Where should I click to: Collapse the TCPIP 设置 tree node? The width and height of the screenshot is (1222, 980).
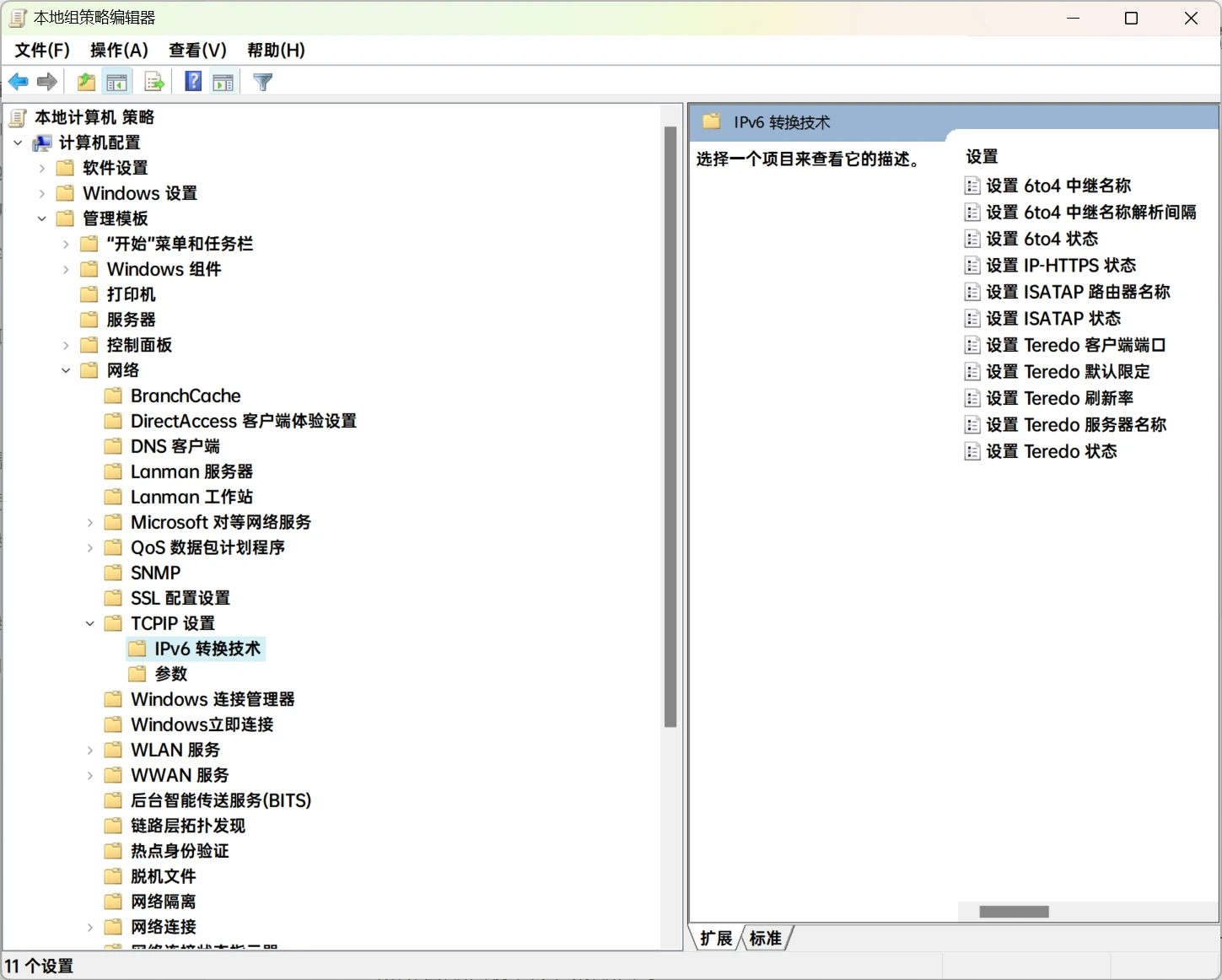pyautogui.click(x=90, y=623)
